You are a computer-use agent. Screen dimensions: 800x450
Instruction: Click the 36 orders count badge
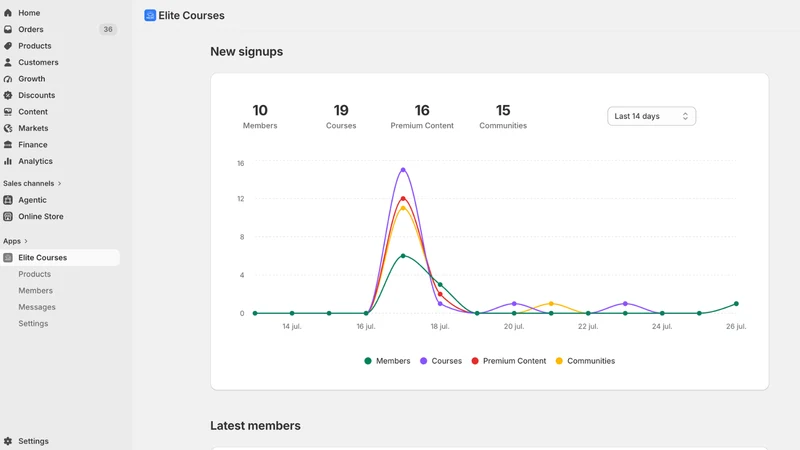(108, 29)
